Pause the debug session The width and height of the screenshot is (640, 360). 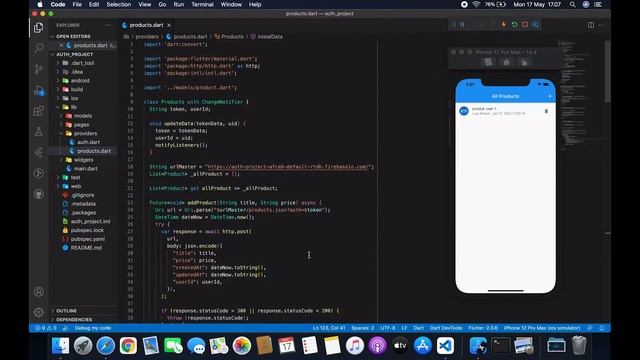[462, 25]
